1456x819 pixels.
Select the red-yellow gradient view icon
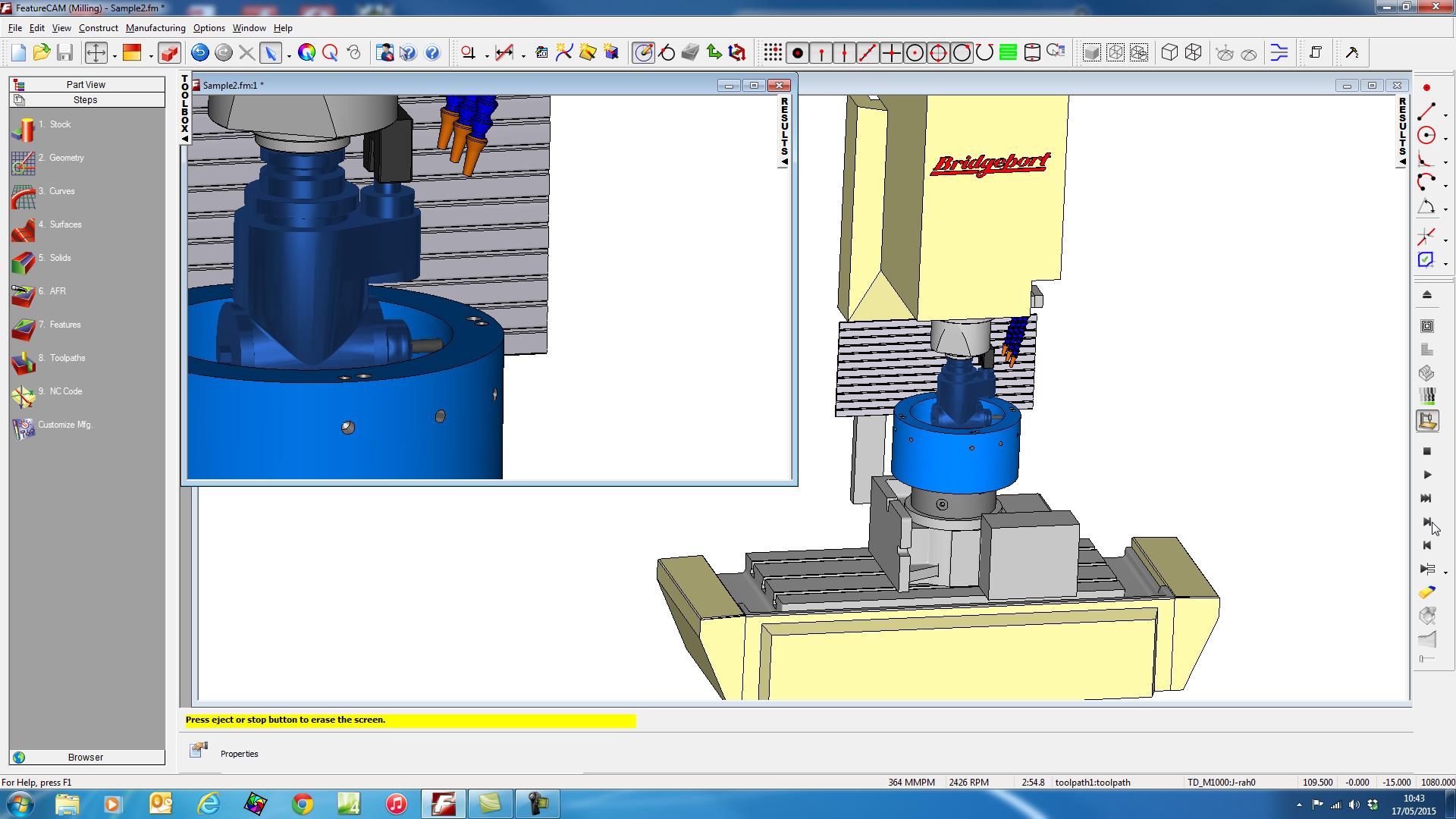point(132,53)
